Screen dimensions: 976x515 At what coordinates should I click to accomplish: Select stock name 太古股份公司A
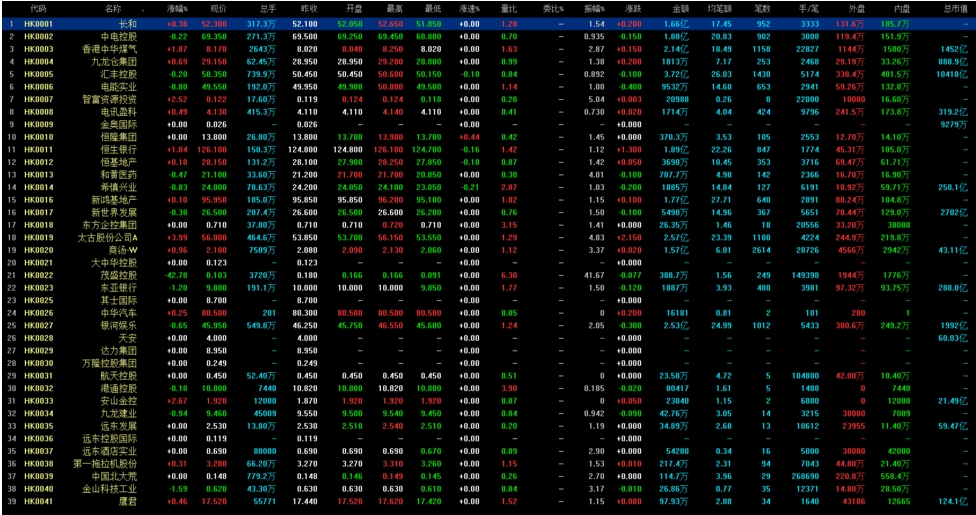pyautogui.click(x=108, y=237)
